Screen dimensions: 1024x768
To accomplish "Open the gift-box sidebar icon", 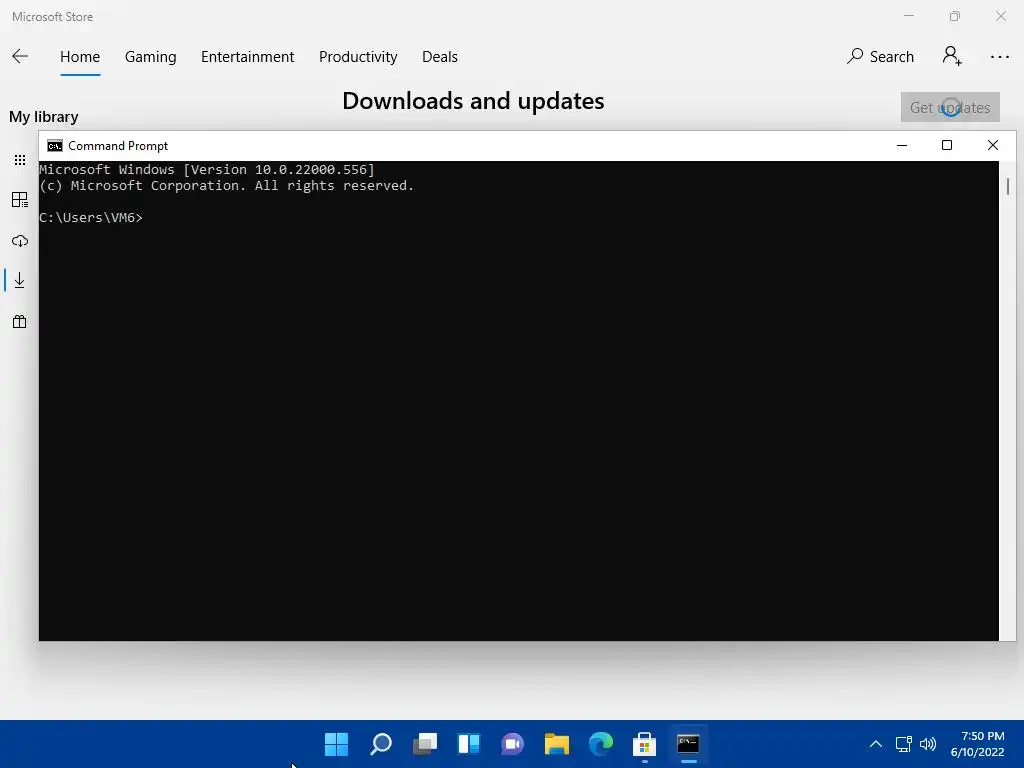I will click(20, 321).
